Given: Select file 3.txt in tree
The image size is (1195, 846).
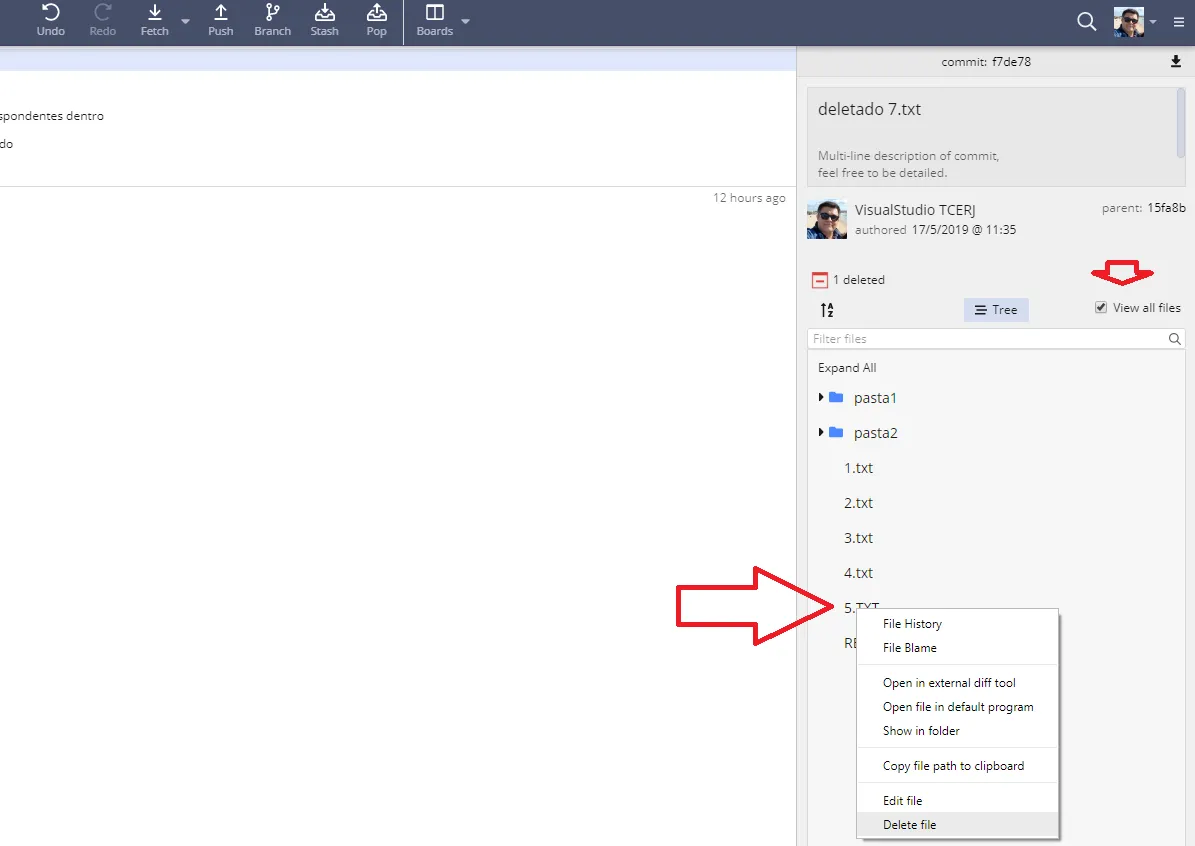Looking at the screenshot, I should pos(858,538).
